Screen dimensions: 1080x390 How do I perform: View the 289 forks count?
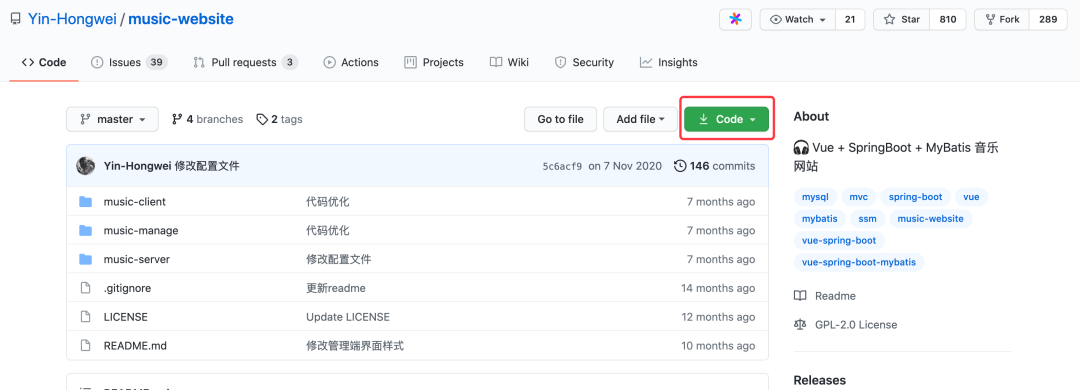(1048, 19)
